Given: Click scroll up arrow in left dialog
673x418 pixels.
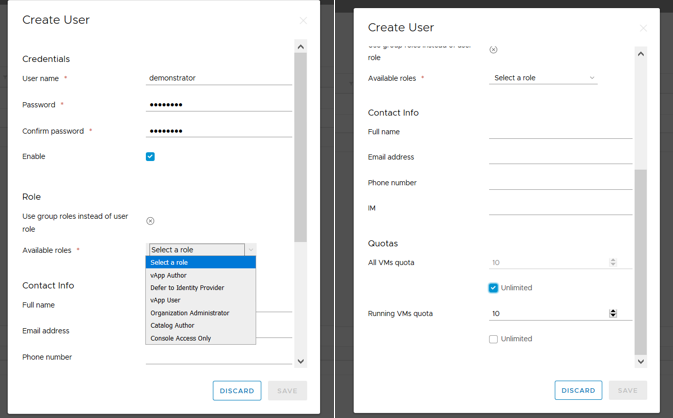Looking at the screenshot, I should click(x=300, y=47).
